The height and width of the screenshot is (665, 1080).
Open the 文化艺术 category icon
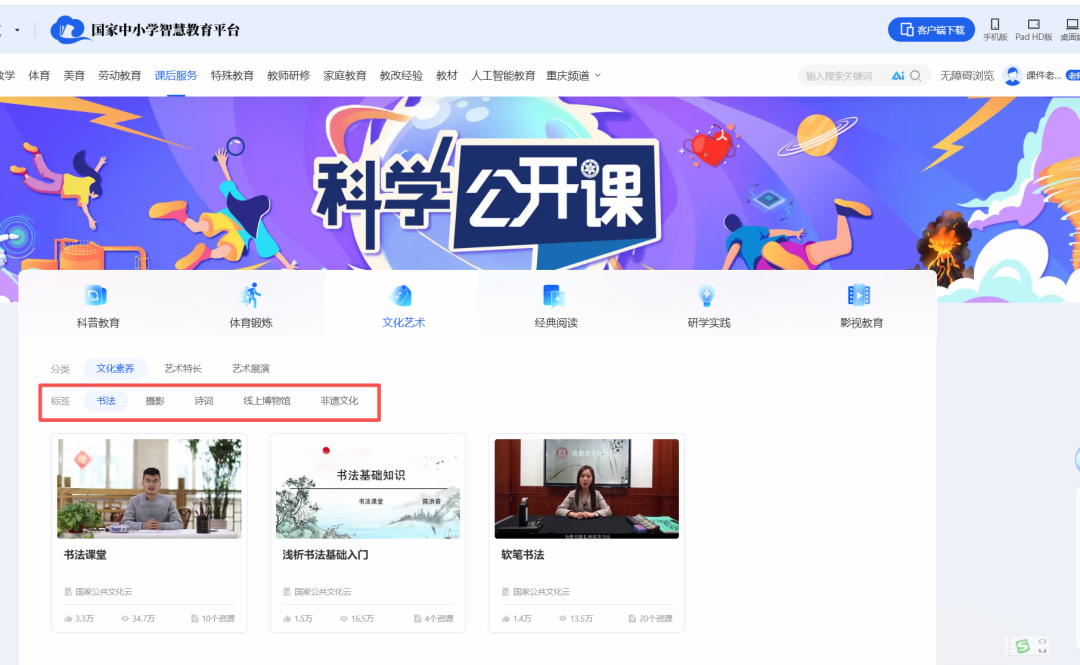pos(401,303)
